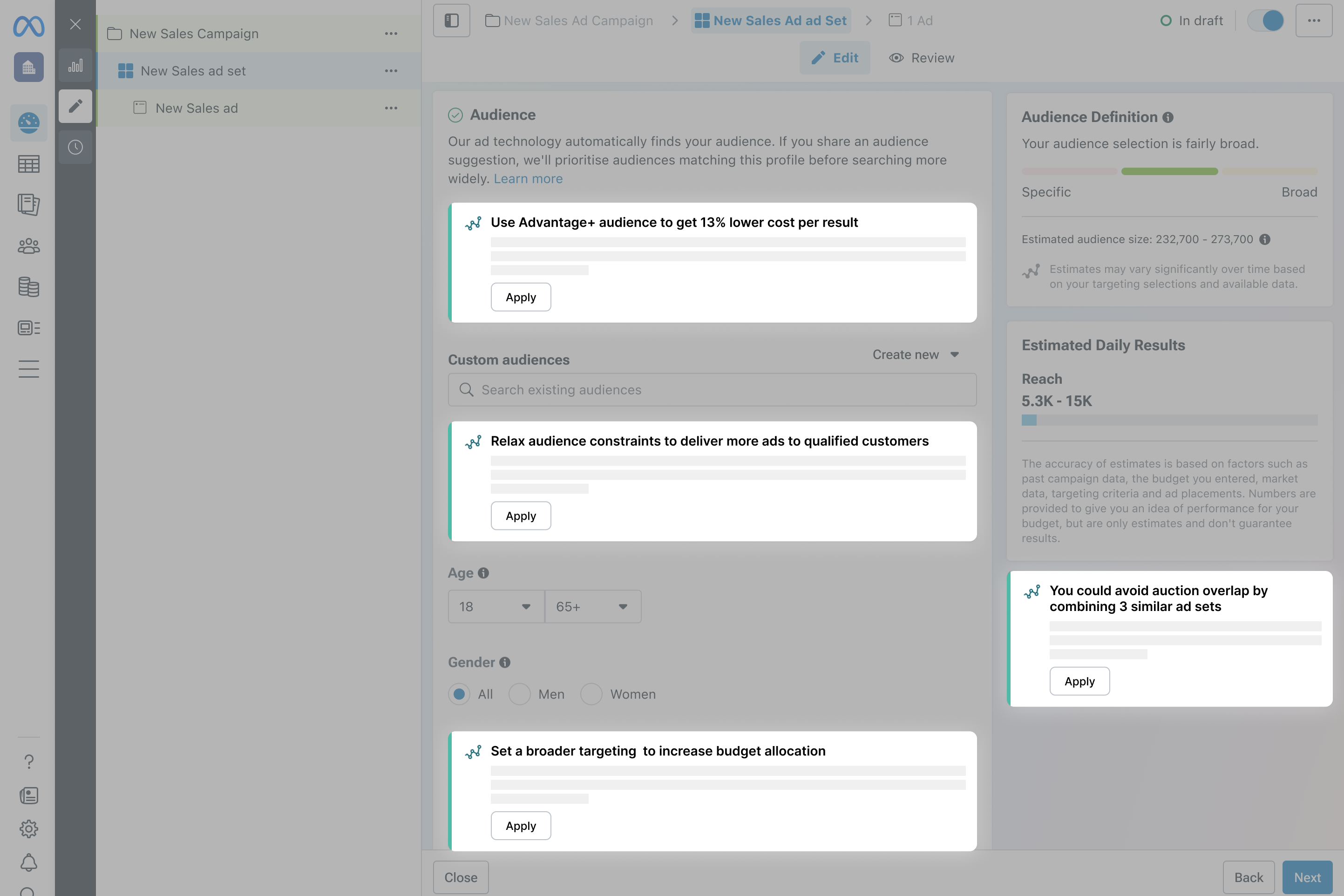Open the performance bar chart icon
The width and height of the screenshot is (1344, 896).
[x=75, y=65]
